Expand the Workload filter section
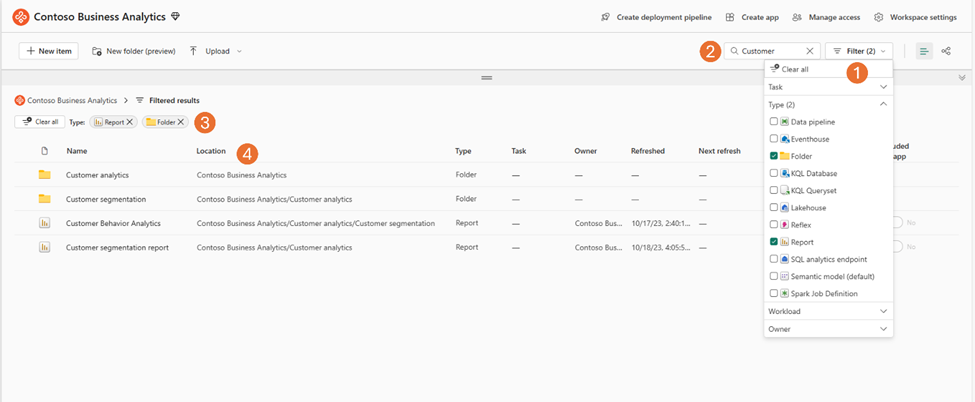This screenshot has height=402, width=975. tap(828, 311)
